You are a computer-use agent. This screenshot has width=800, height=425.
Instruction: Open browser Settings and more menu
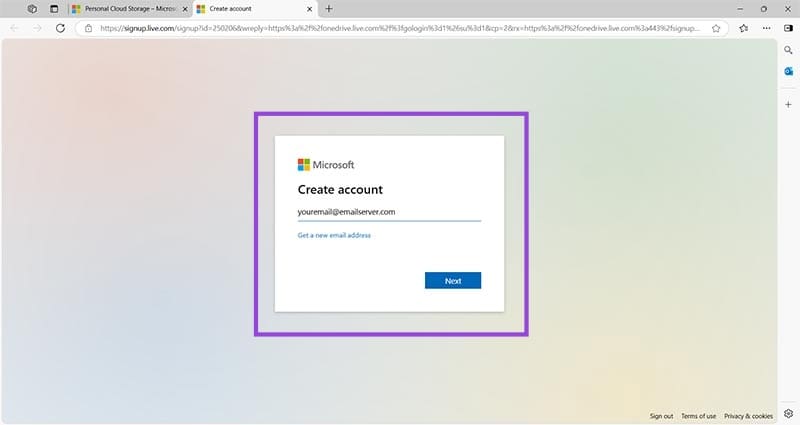[766, 29]
